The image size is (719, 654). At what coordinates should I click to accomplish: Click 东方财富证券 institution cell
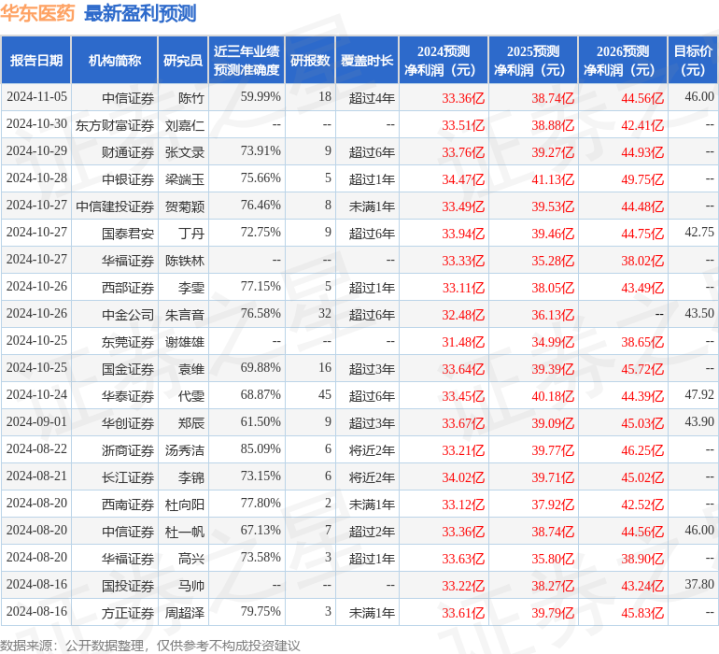point(115,125)
